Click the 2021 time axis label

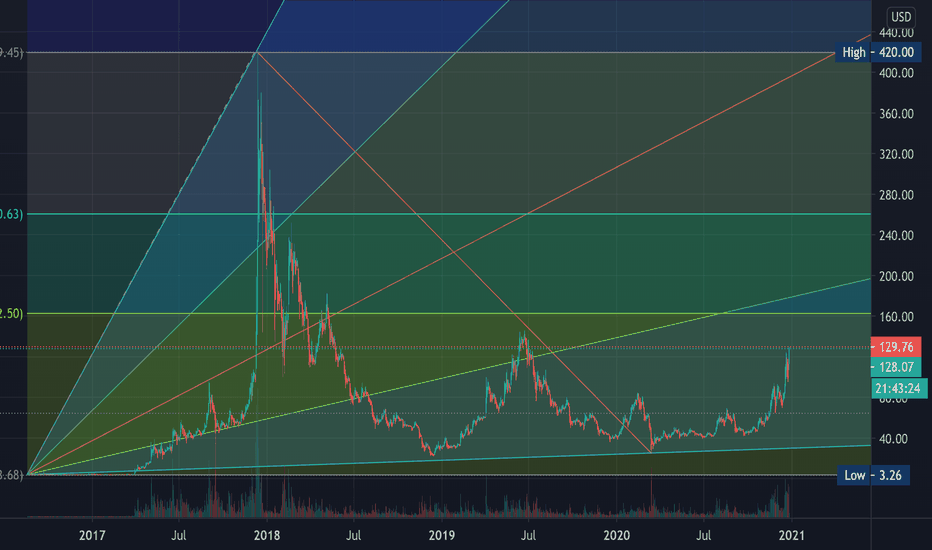[791, 535]
